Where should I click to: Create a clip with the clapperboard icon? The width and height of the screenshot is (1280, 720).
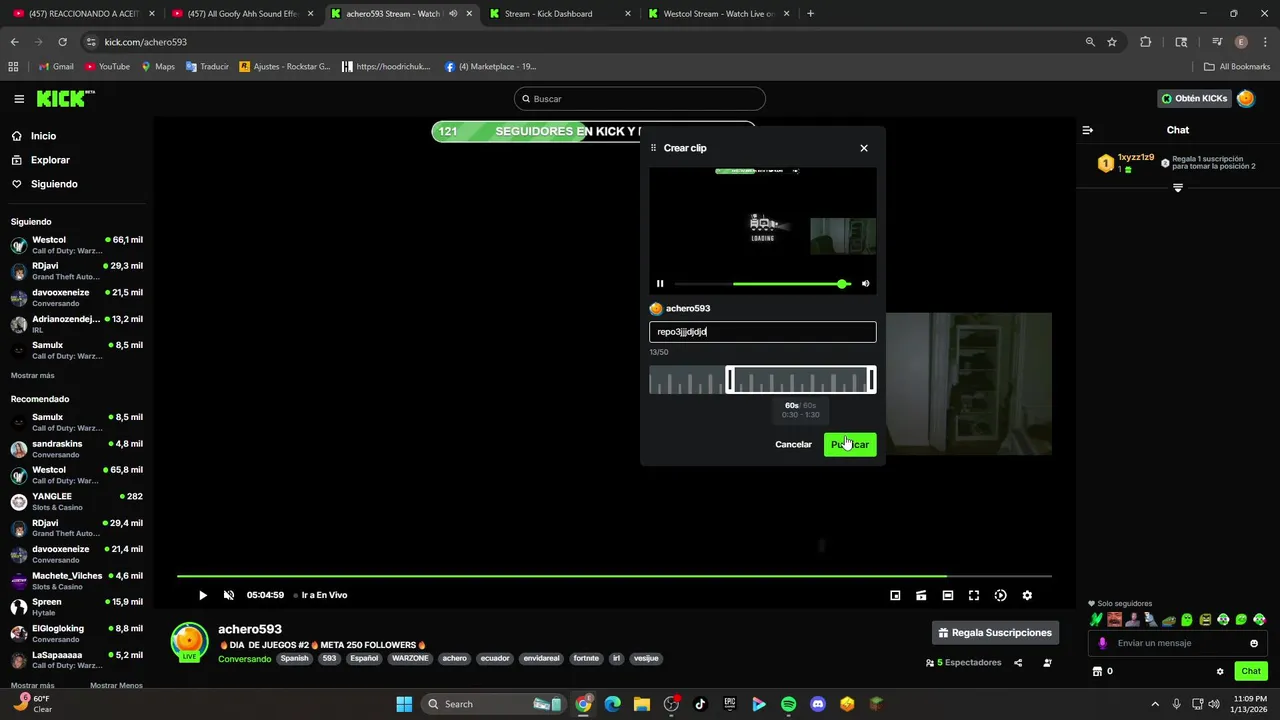[x=921, y=595]
